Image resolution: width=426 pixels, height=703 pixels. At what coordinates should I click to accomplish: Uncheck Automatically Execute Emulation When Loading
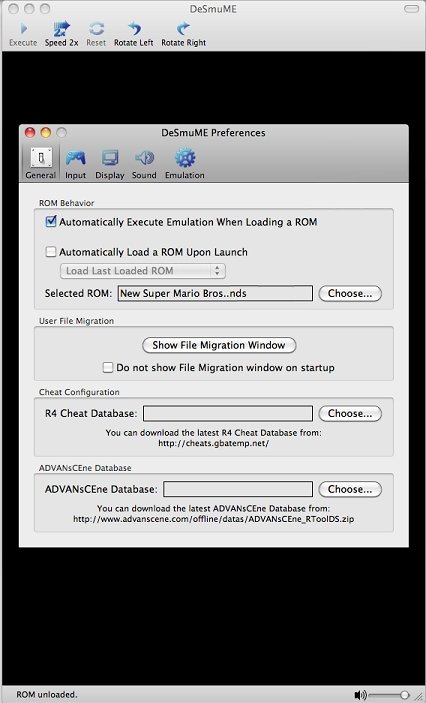click(51, 221)
